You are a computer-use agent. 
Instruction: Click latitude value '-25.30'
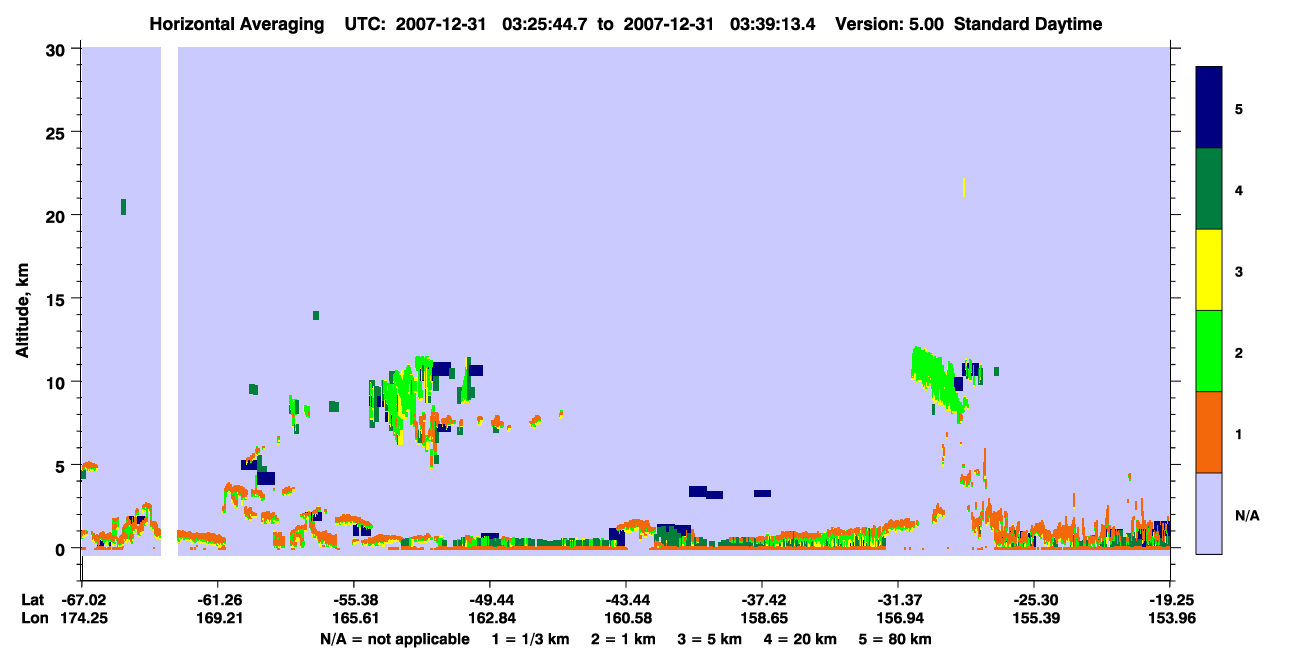point(1034,600)
